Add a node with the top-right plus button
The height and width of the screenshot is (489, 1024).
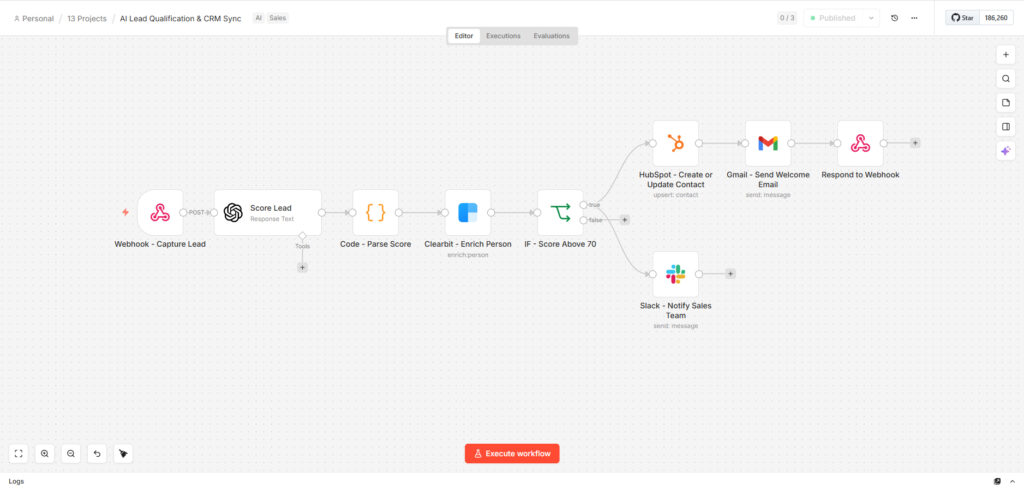[x=1006, y=55]
